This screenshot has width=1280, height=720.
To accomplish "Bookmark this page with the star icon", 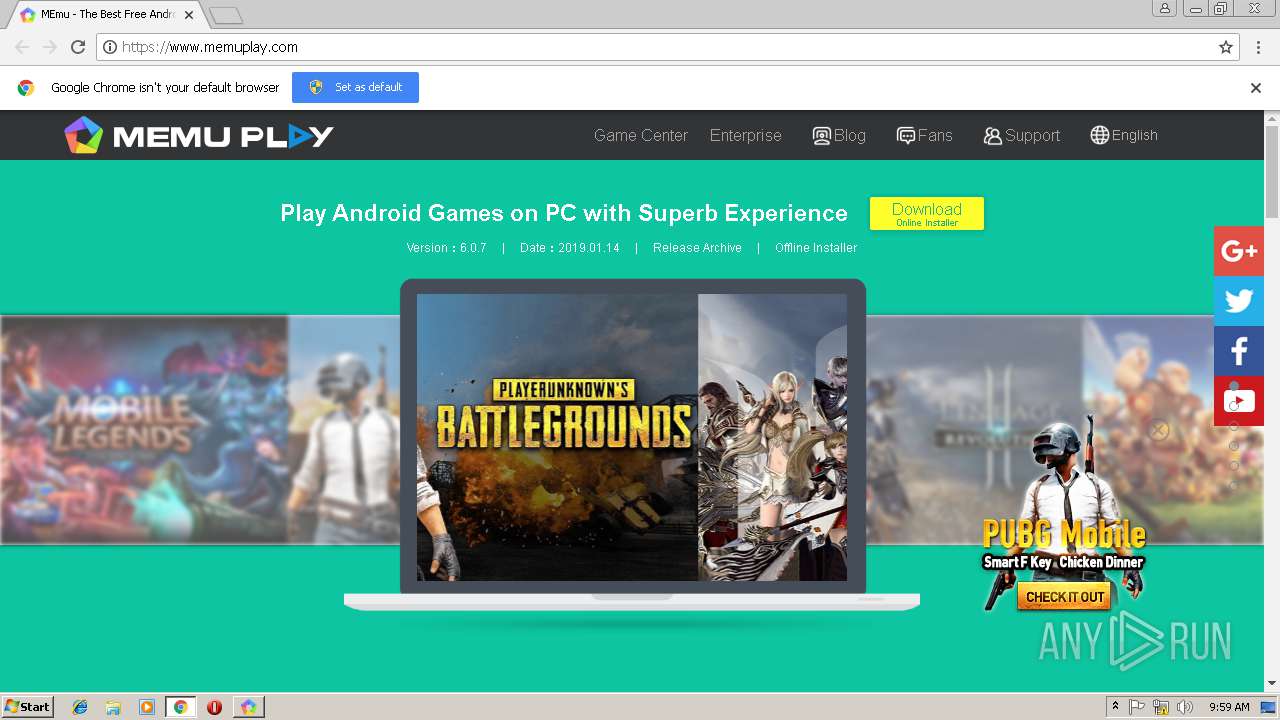I will tap(1226, 47).
